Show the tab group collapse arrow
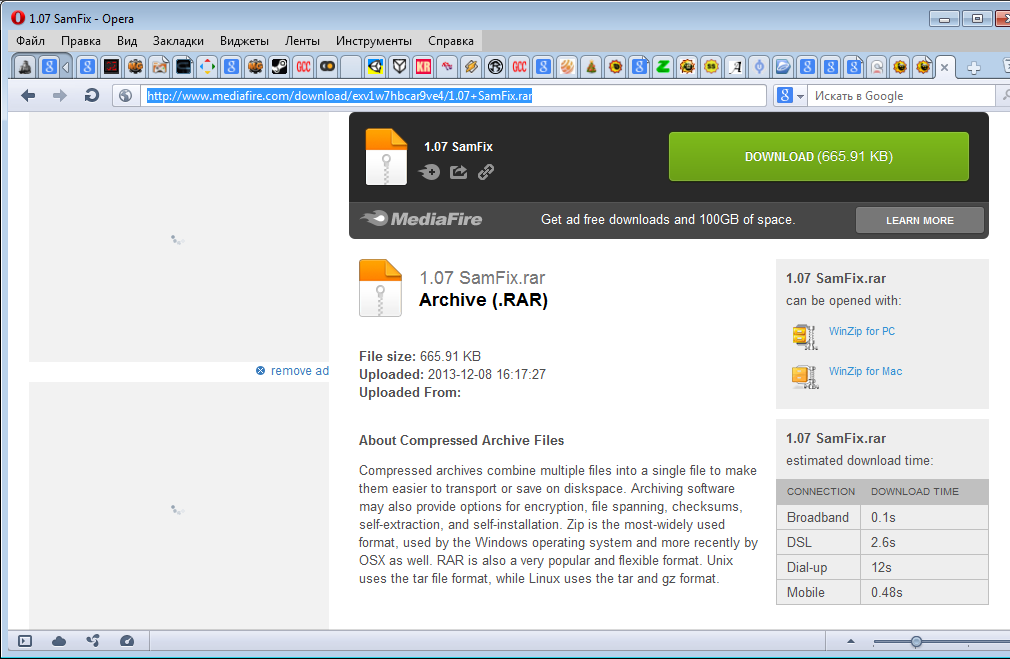The image size is (1010, 659). 66,67
